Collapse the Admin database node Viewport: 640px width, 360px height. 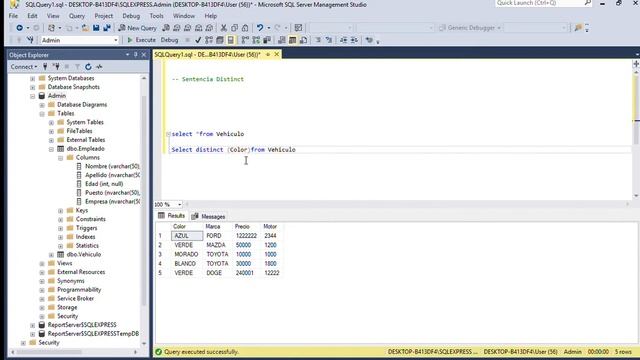pos(33,96)
